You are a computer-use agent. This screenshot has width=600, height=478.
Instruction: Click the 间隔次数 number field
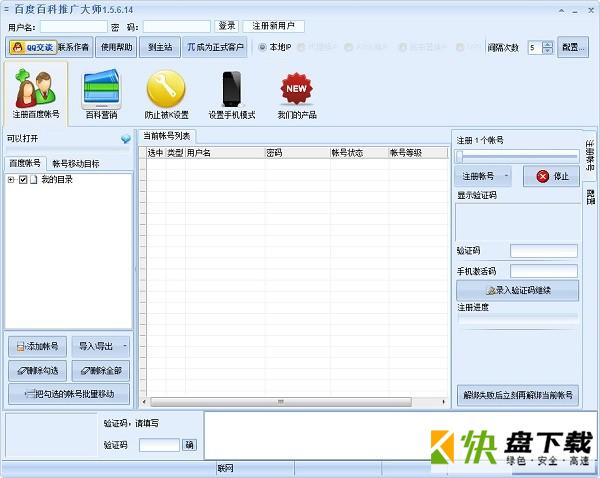tap(535, 47)
